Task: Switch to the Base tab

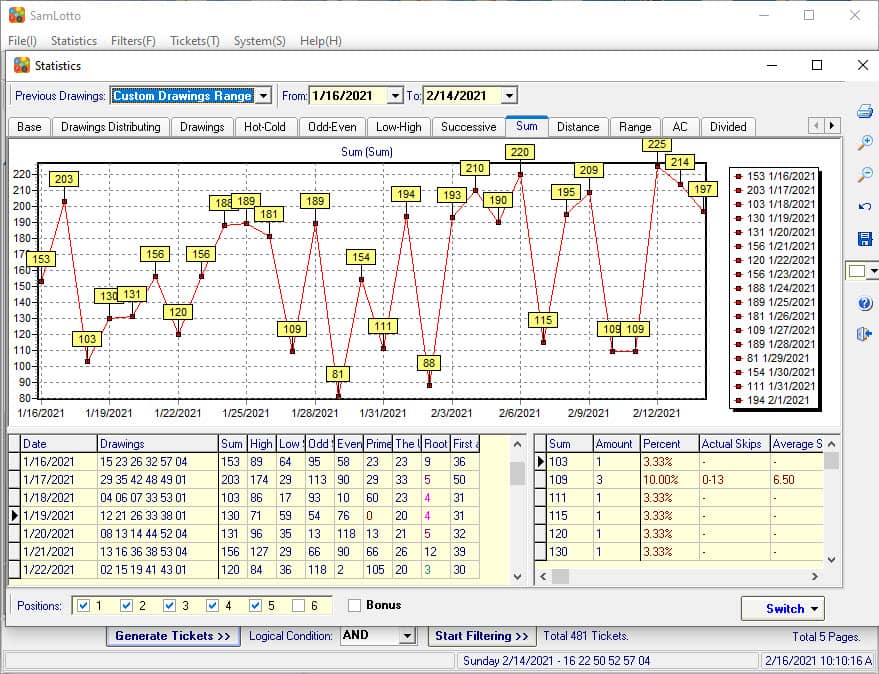Action: pos(29,127)
